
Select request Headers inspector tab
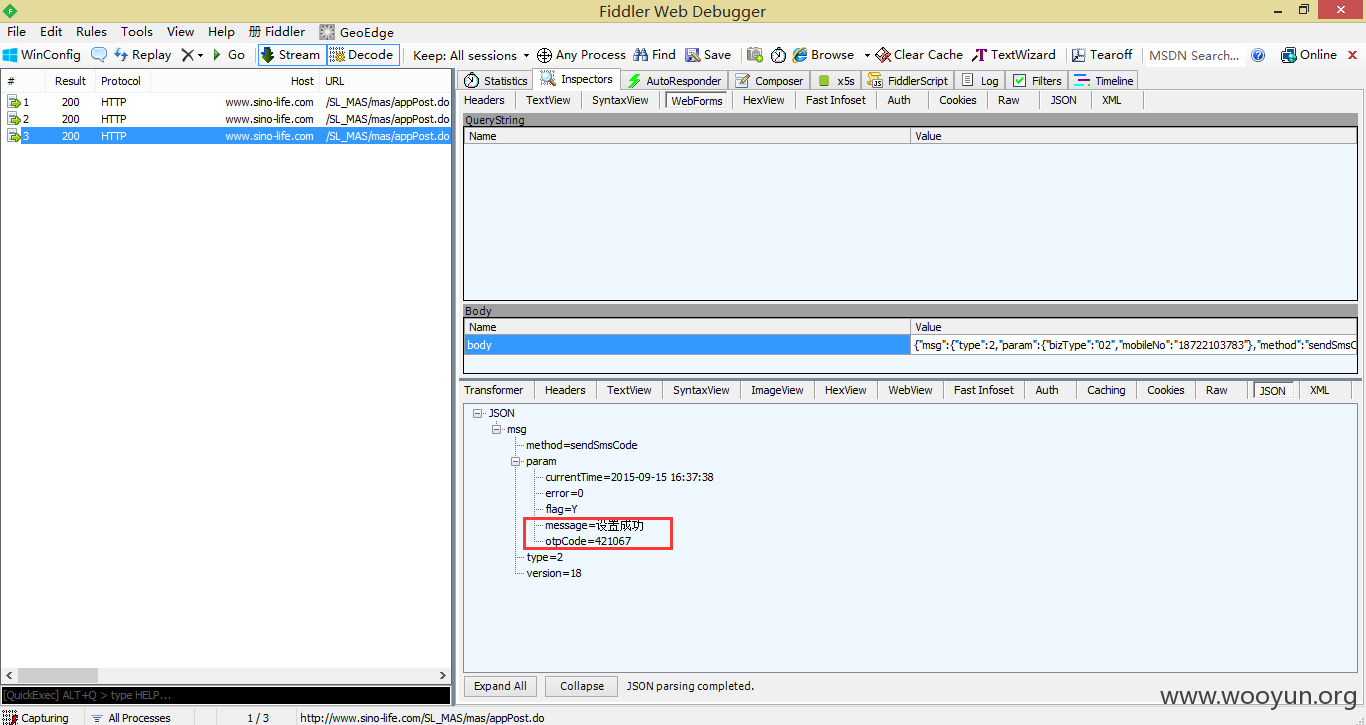tap(485, 100)
